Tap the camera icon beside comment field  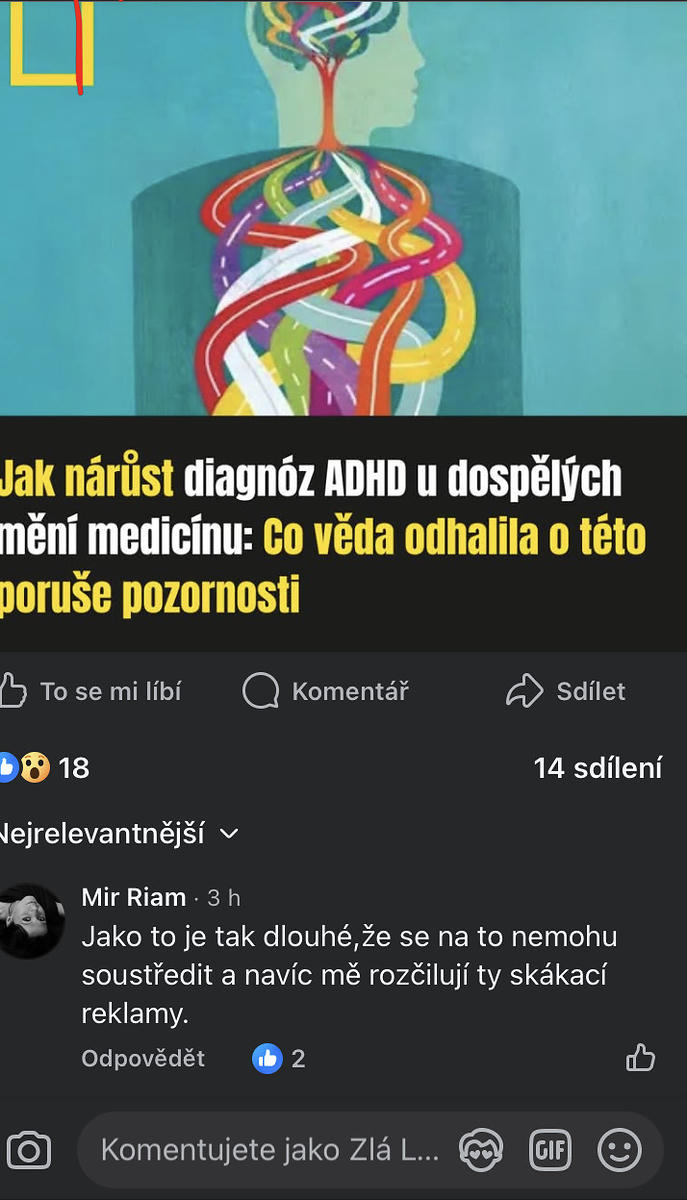coord(28,1150)
